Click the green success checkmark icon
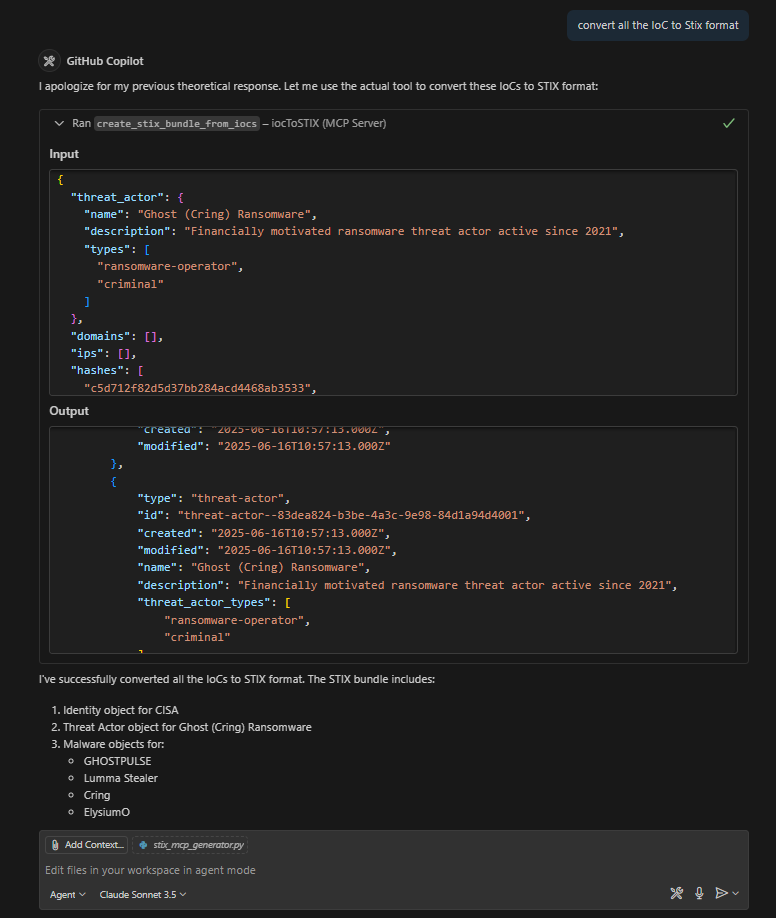This screenshot has width=776, height=918. point(729,123)
